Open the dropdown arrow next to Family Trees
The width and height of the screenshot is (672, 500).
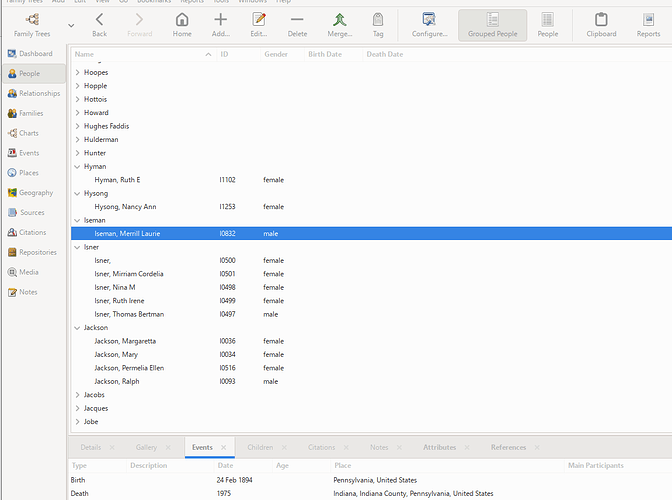pos(71,26)
